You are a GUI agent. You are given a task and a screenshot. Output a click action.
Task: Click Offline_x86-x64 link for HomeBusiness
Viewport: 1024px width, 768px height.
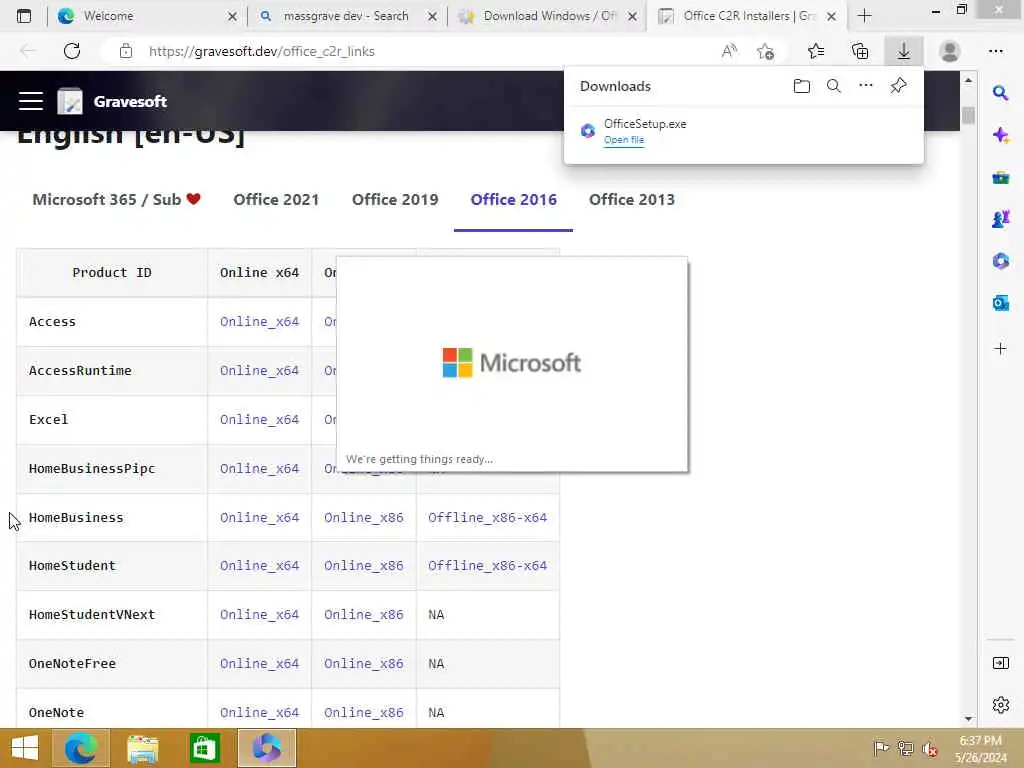487,517
